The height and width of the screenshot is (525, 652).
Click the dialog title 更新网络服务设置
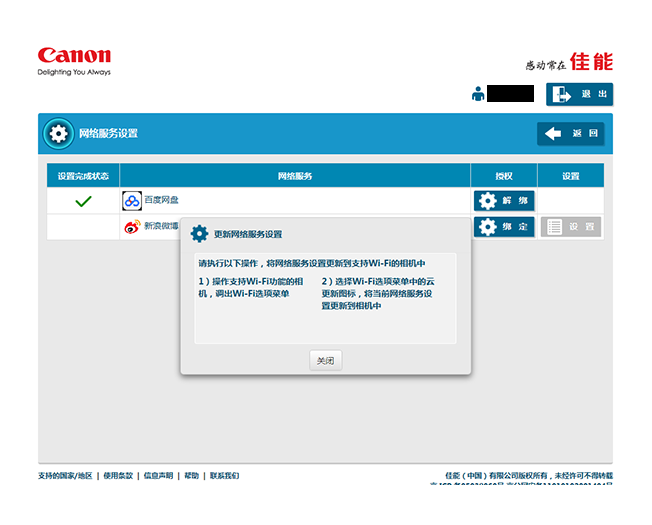click(248, 234)
